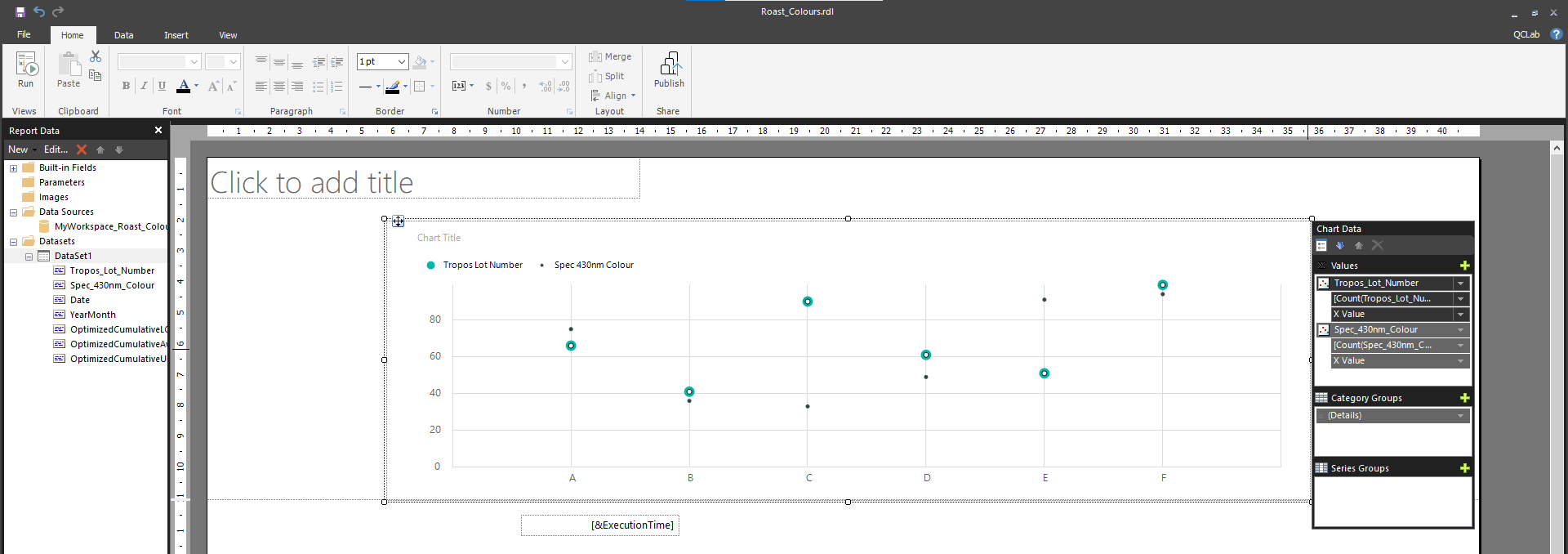The height and width of the screenshot is (554, 1568).
Task: Delete selected Report Data item
Action: pyautogui.click(x=82, y=150)
